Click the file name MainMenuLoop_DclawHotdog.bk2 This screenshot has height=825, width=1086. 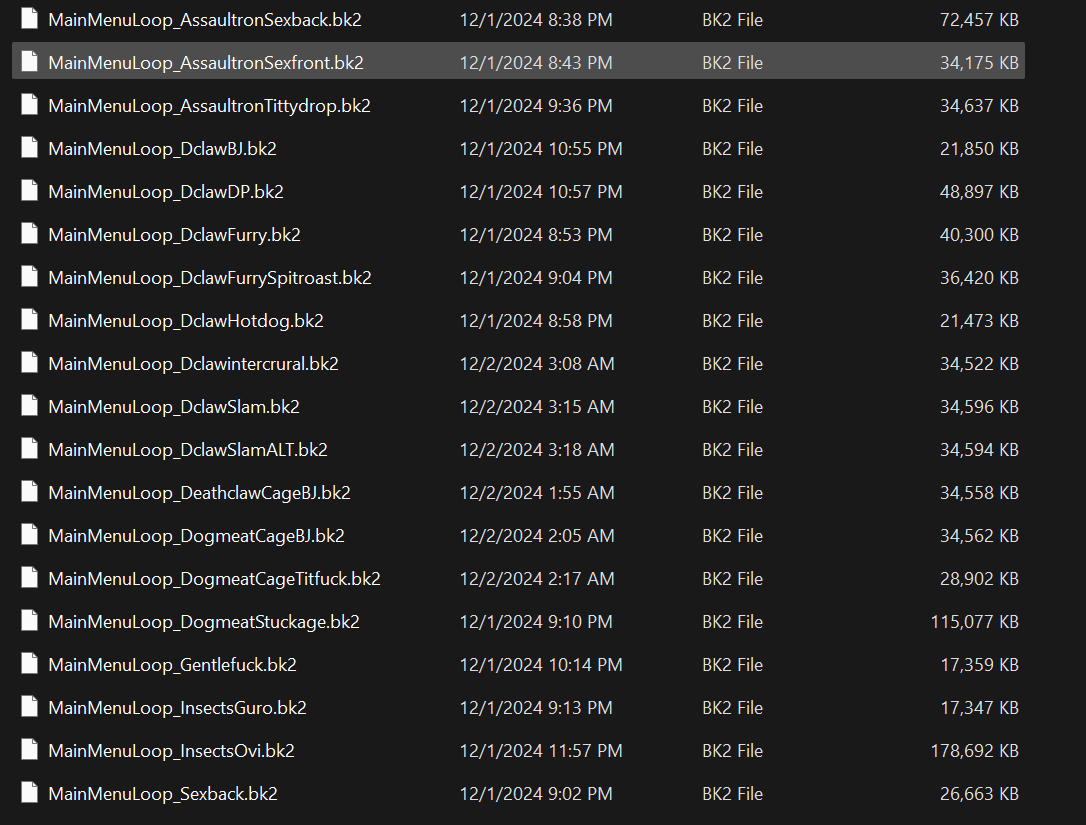pos(186,321)
